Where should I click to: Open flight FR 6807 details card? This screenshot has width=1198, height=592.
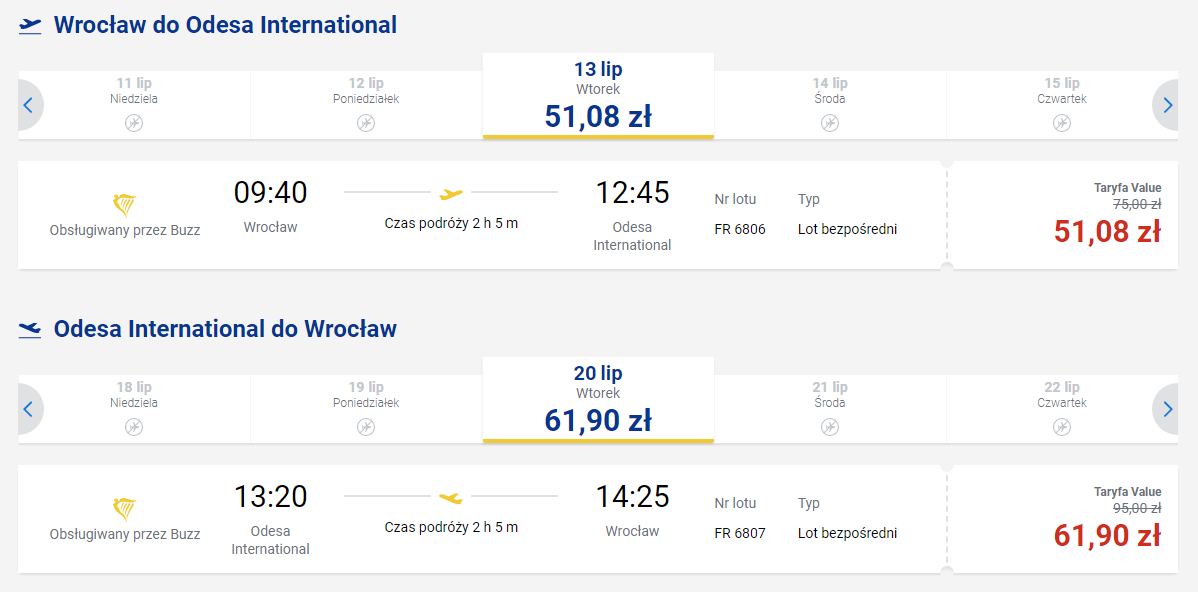tap(482, 519)
